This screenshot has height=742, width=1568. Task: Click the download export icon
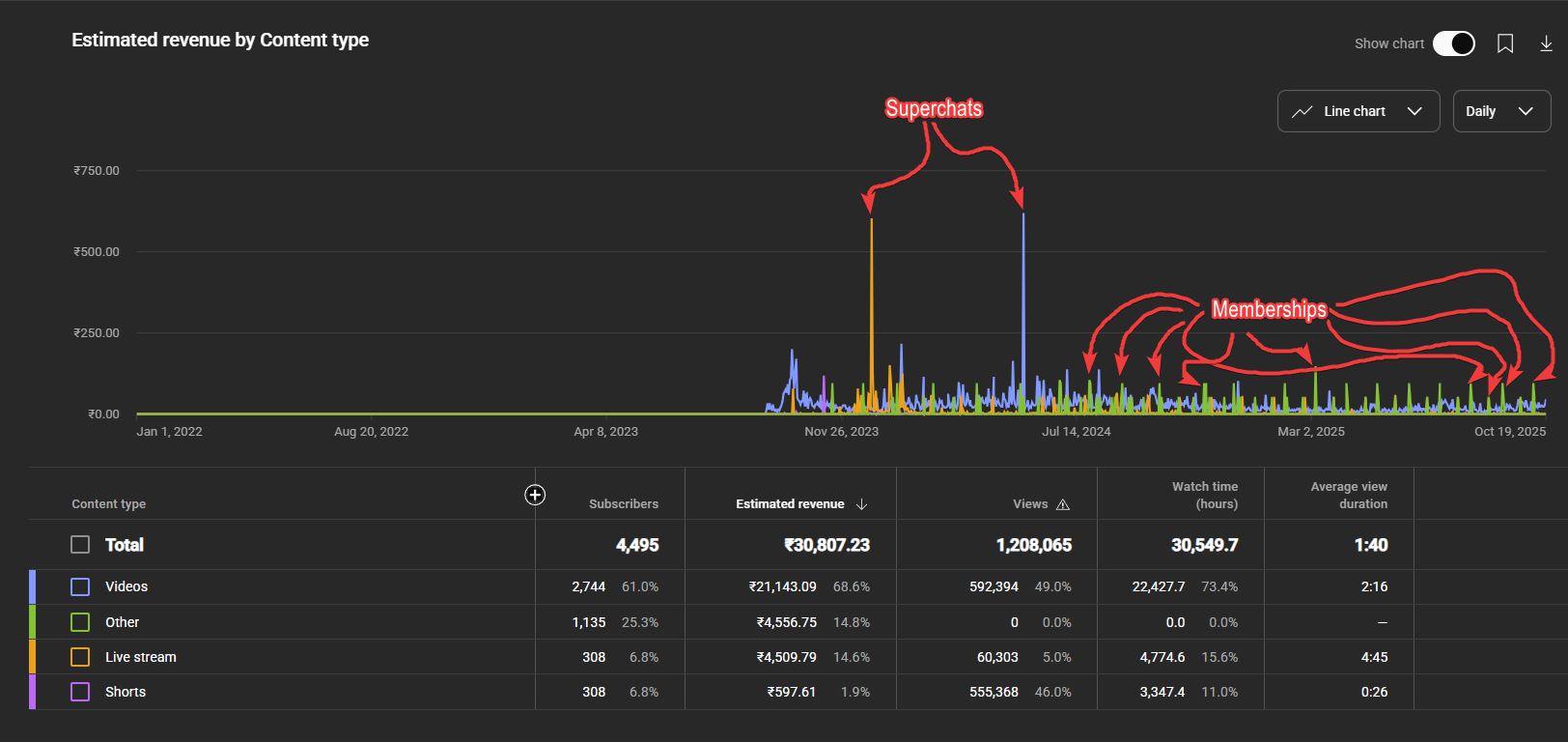[1546, 43]
